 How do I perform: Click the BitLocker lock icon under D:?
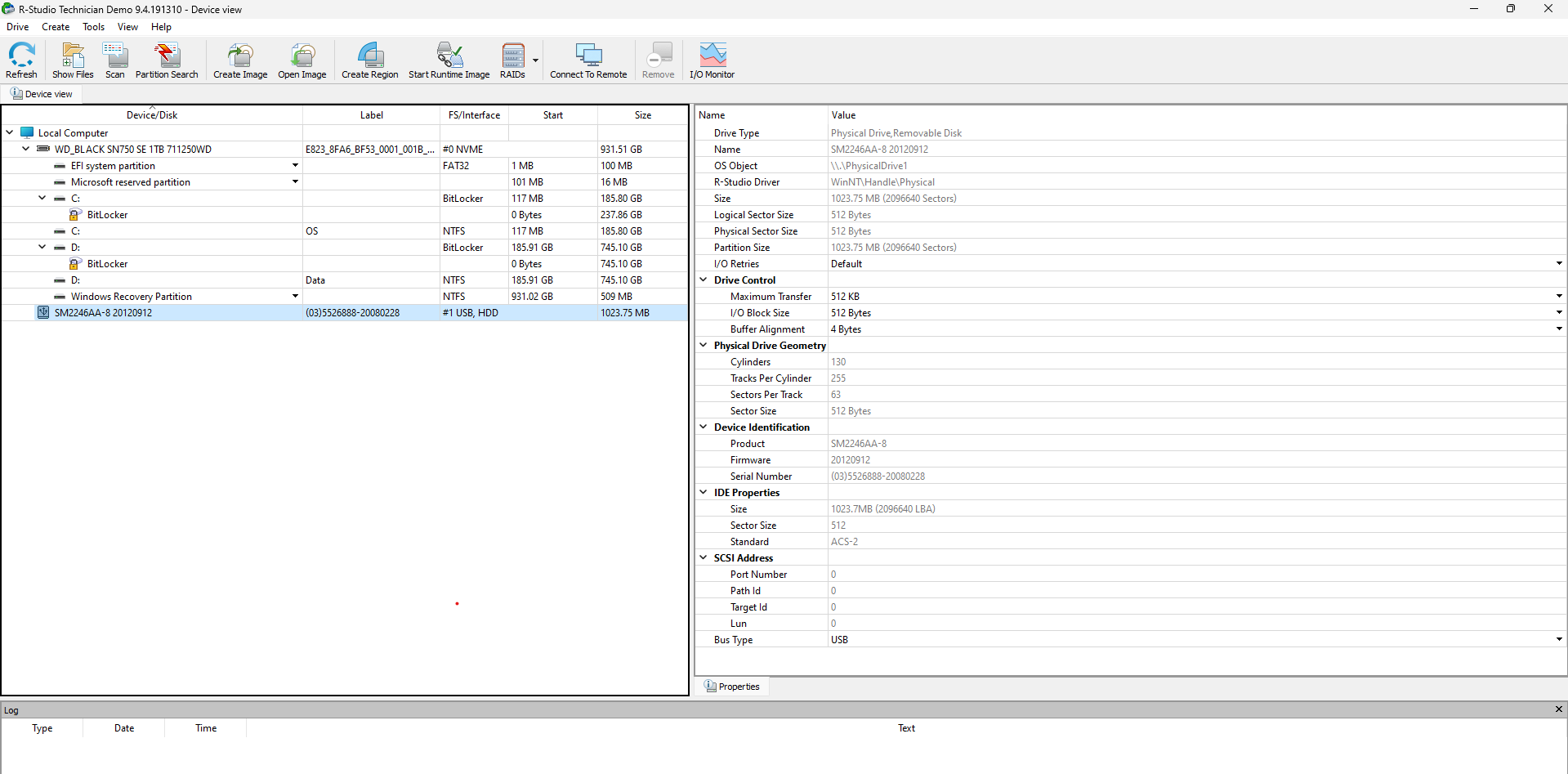click(75, 263)
